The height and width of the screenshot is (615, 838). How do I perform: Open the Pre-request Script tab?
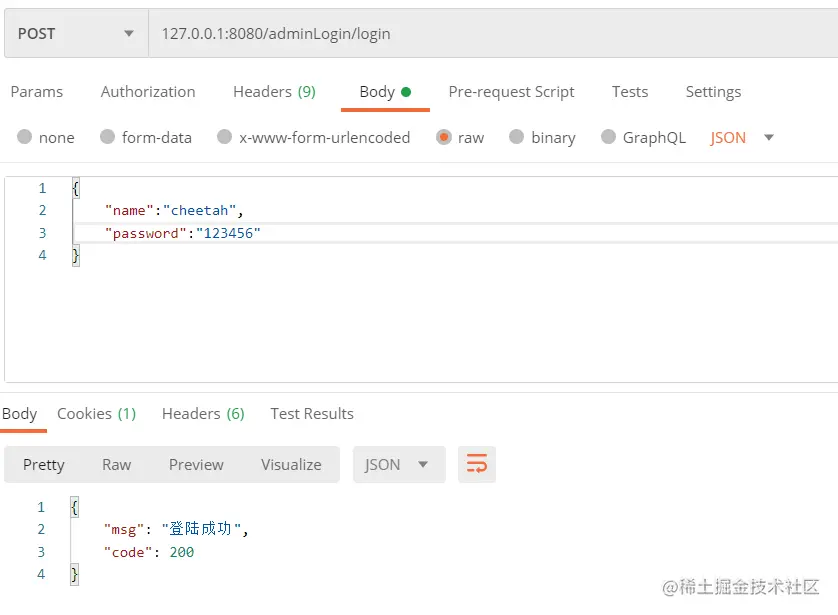pyautogui.click(x=511, y=92)
